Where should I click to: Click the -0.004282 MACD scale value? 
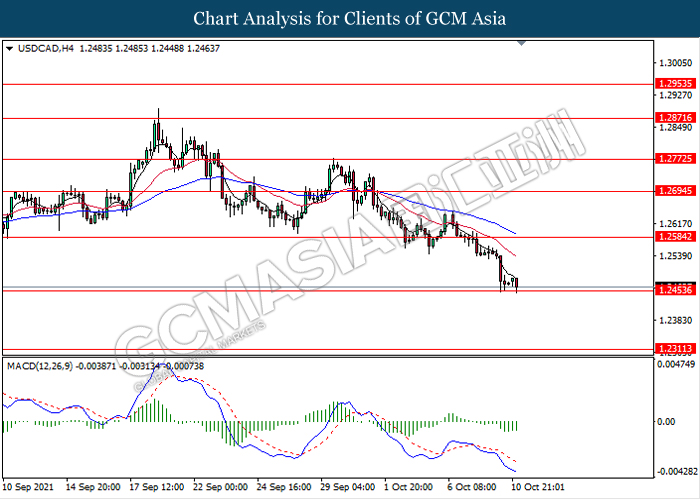point(676,472)
